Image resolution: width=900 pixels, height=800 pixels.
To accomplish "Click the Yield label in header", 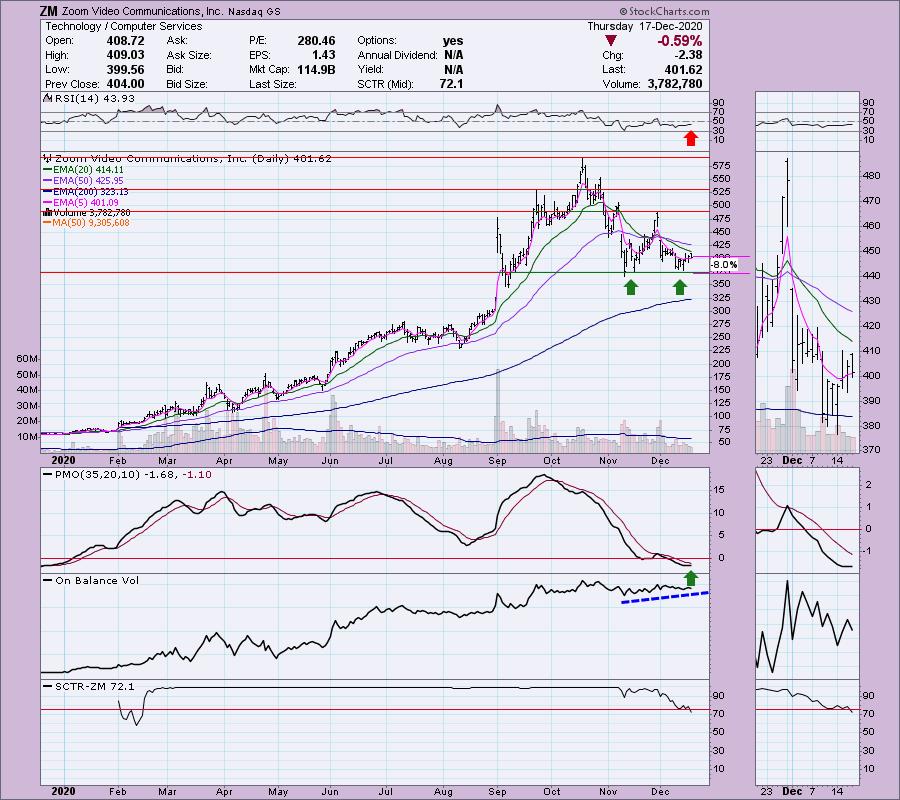I will (x=370, y=69).
